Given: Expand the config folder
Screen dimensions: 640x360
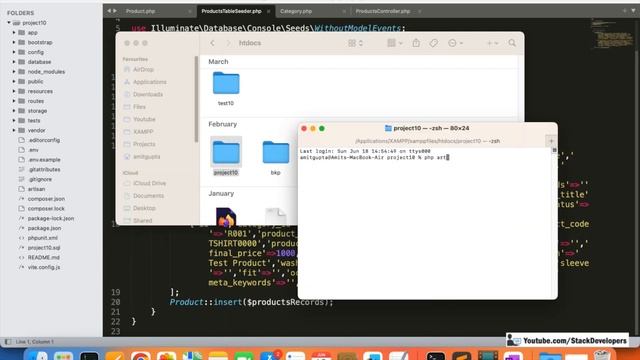Looking at the screenshot, I should click(14, 52).
